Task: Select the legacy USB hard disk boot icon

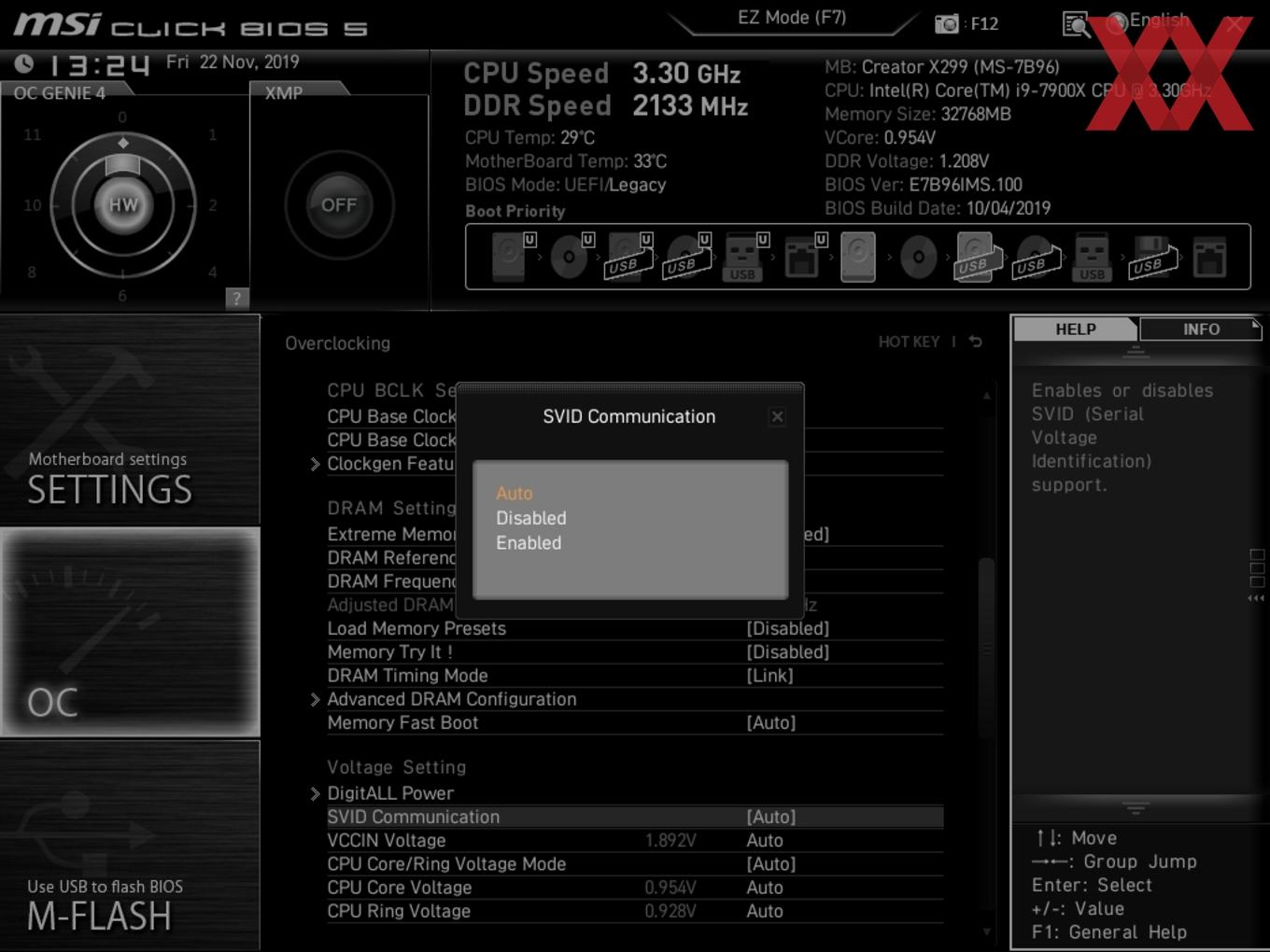Action: pyautogui.click(x=978, y=257)
